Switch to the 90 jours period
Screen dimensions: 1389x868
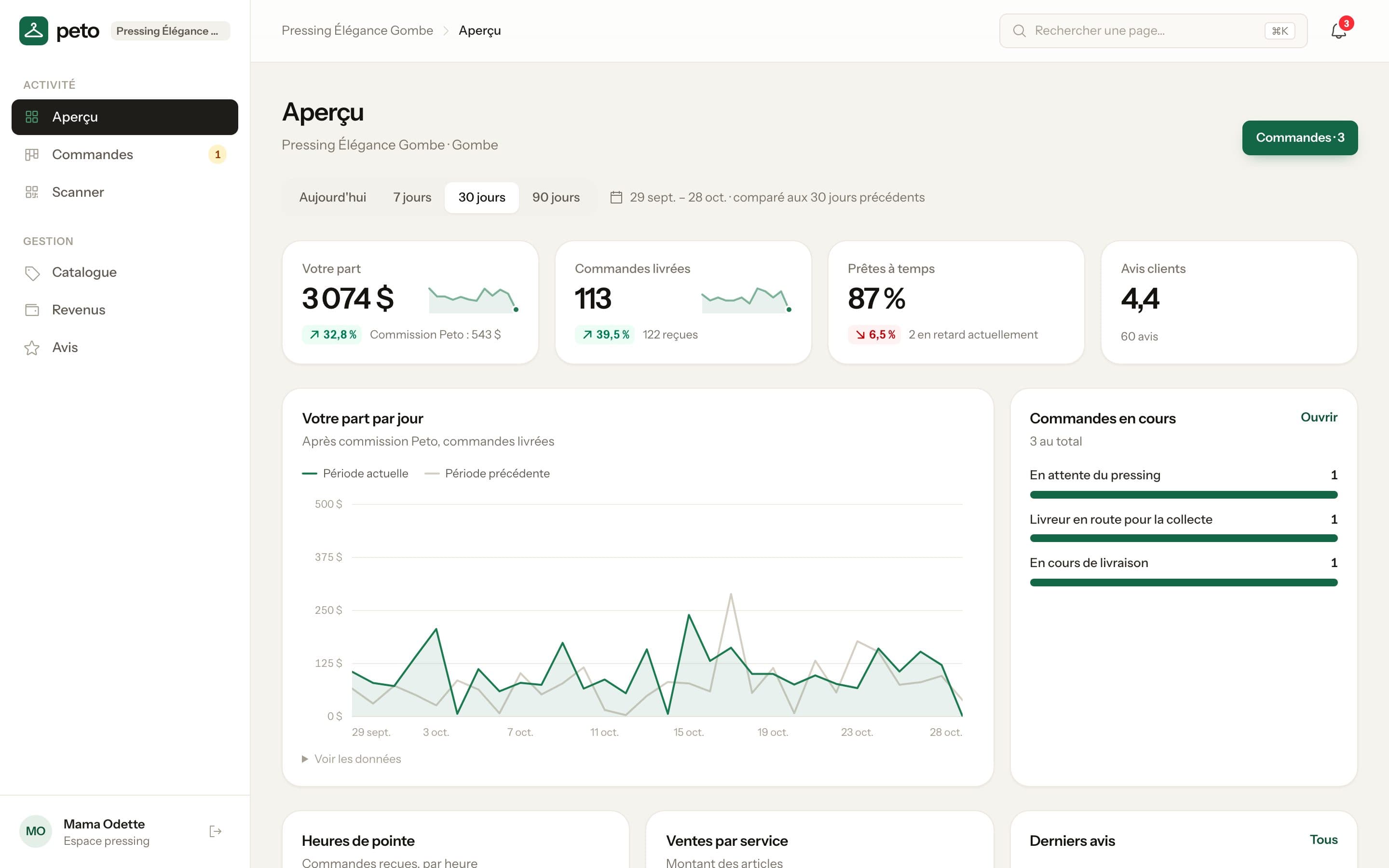tap(556, 198)
